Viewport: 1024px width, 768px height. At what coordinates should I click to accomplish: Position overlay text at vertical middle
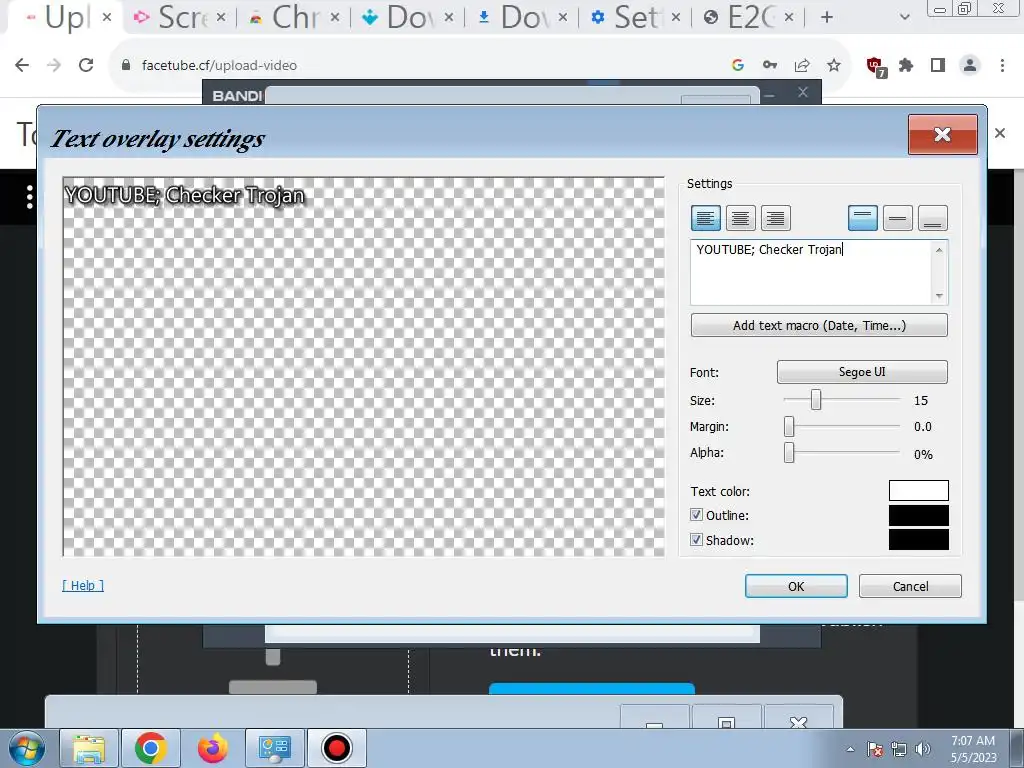point(897,218)
